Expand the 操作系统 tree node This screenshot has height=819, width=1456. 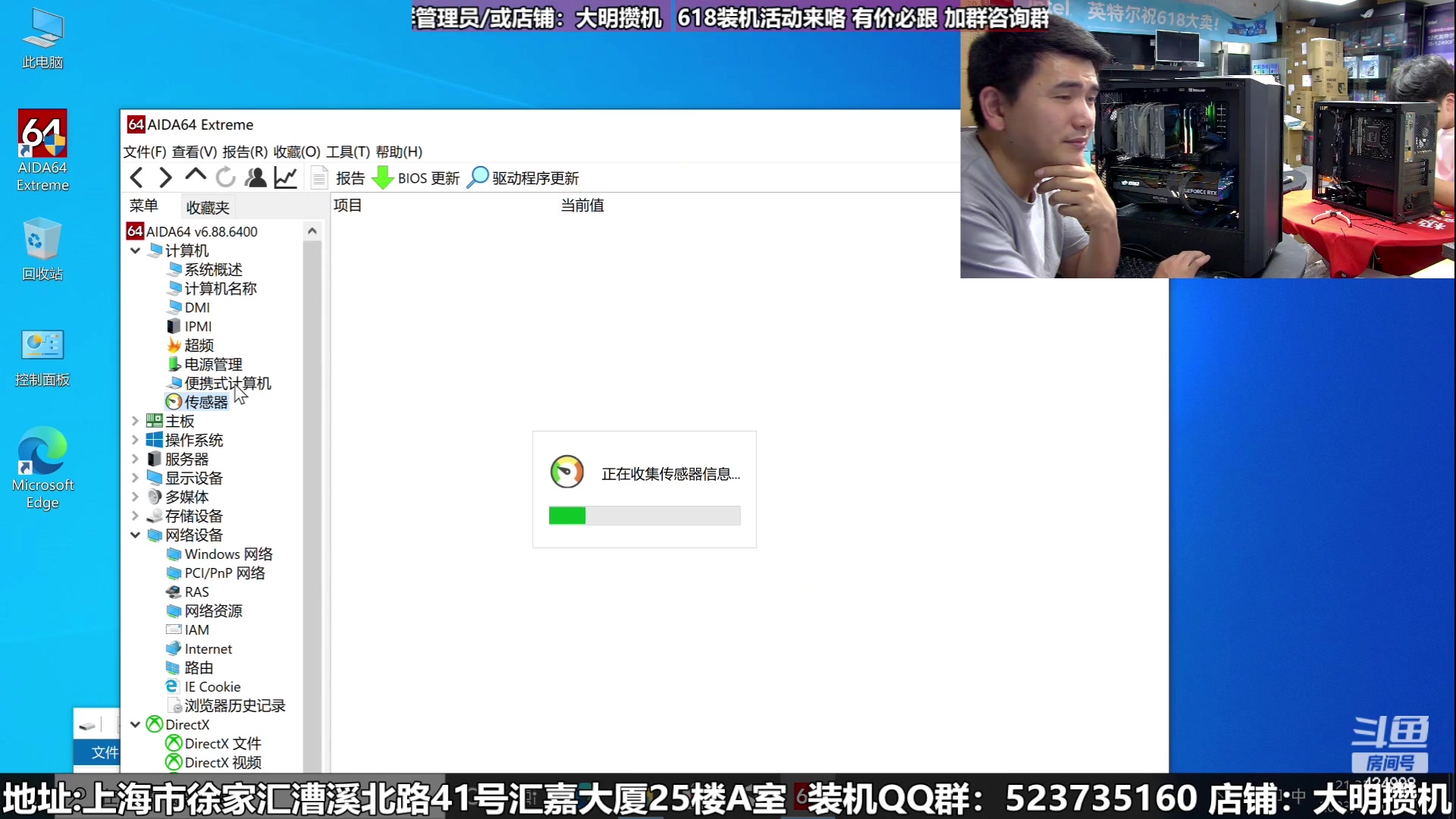click(135, 440)
